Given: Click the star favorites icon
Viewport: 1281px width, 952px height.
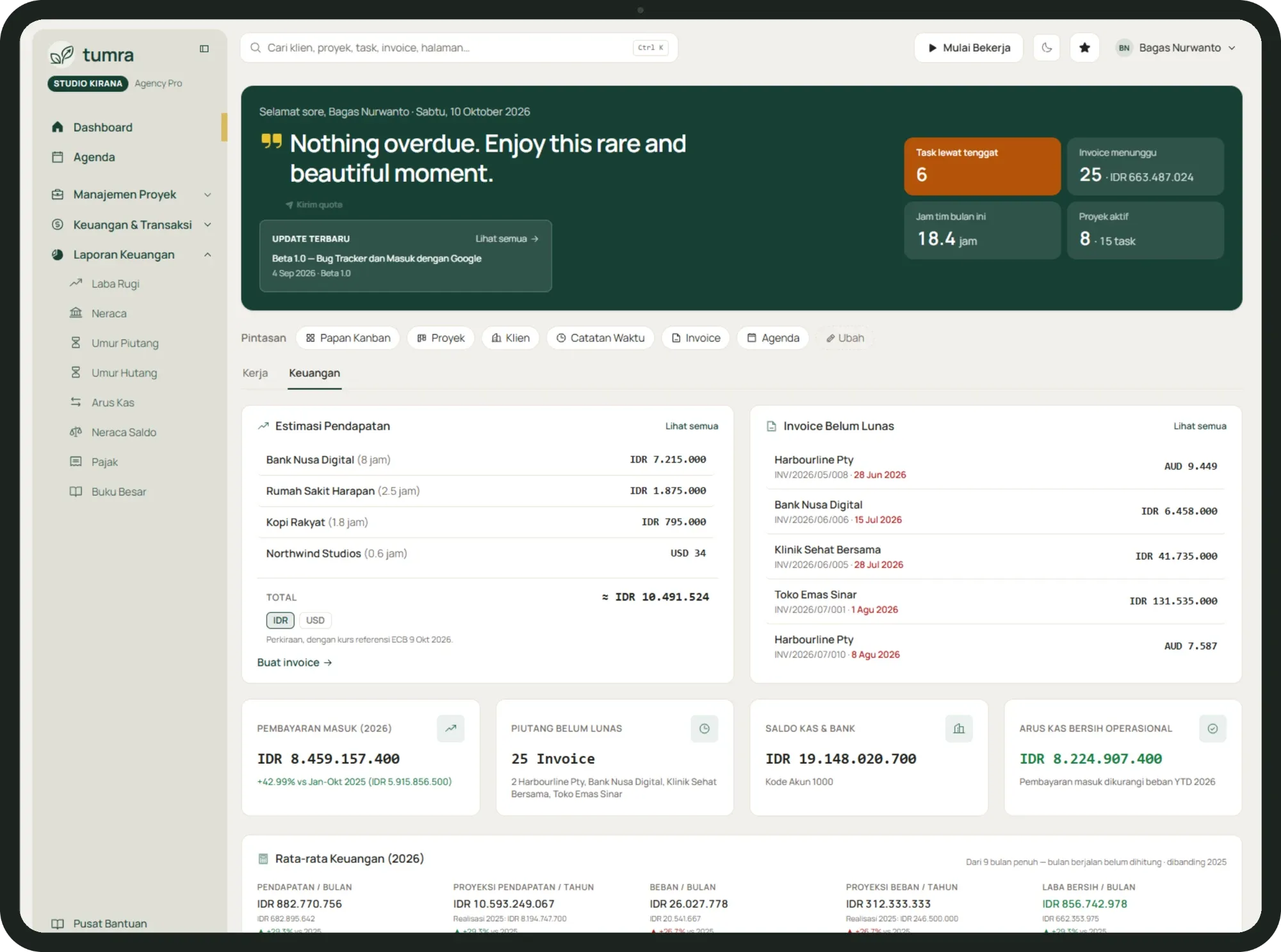Looking at the screenshot, I should coord(1084,47).
